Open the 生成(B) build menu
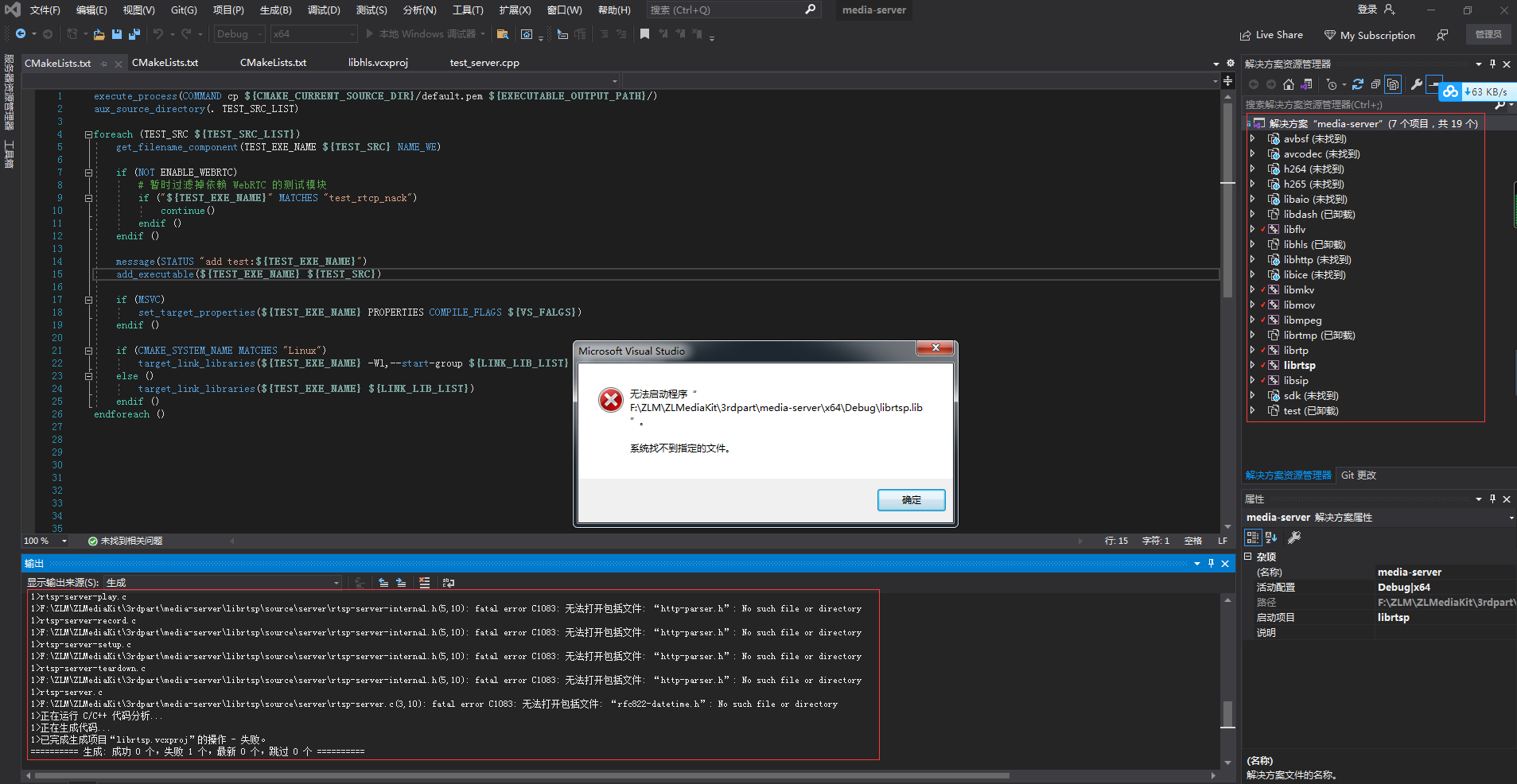Viewport: 1517px width, 784px height. pyautogui.click(x=275, y=10)
